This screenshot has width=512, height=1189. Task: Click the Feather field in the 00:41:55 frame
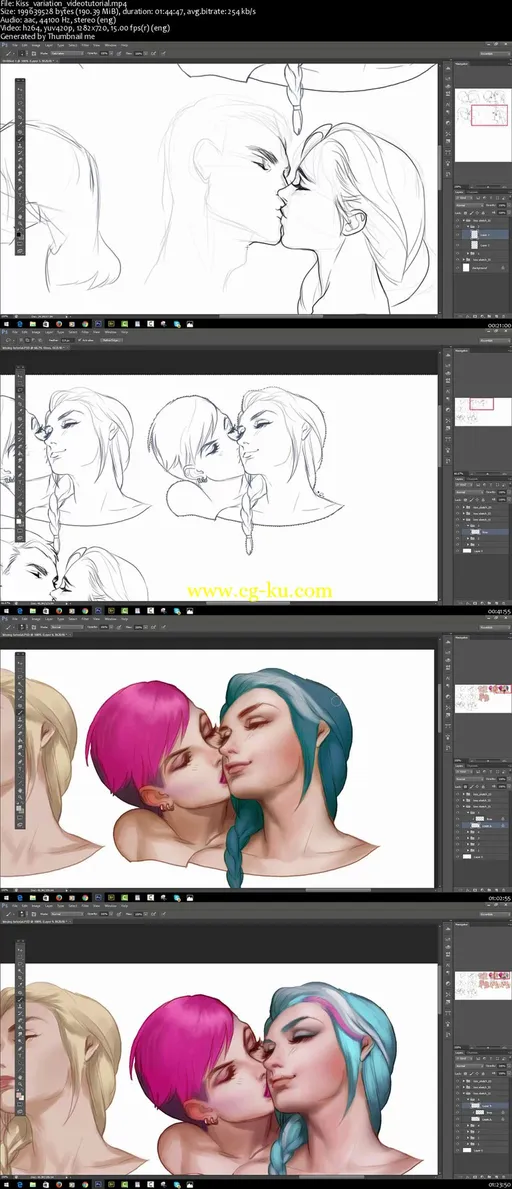(x=68, y=340)
